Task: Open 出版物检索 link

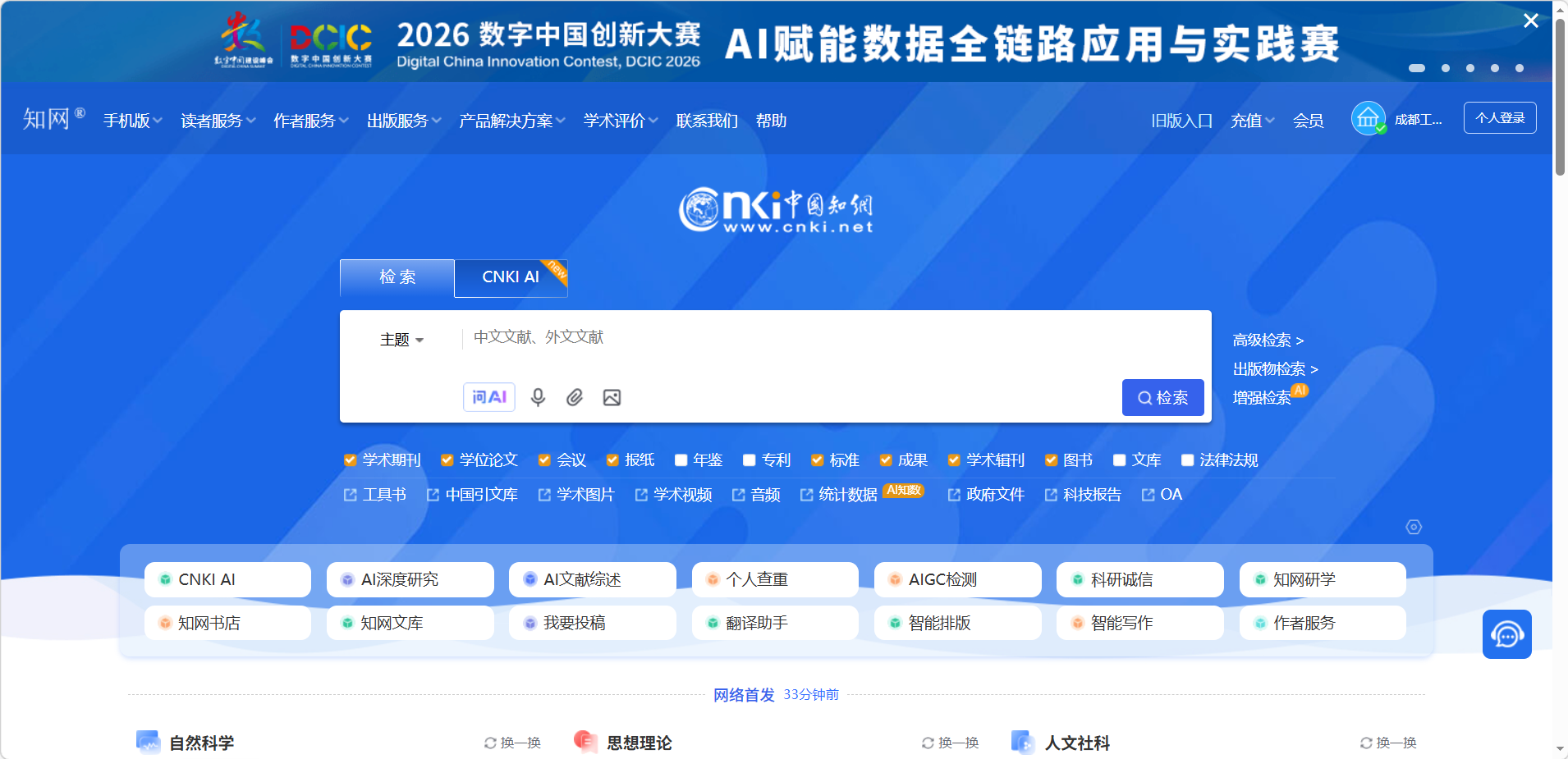Action: [1275, 369]
